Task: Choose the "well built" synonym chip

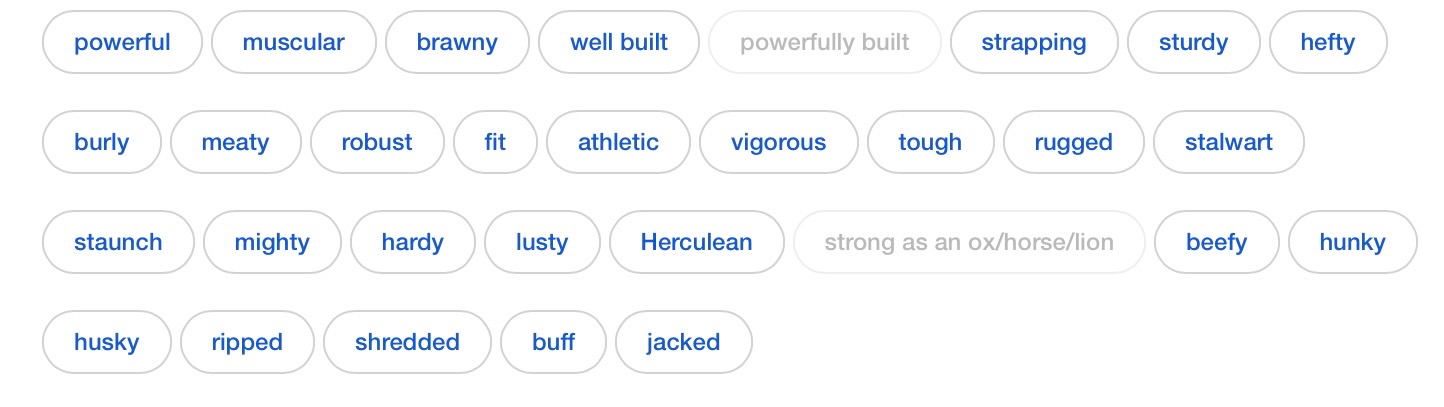Action: [x=619, y=42]
